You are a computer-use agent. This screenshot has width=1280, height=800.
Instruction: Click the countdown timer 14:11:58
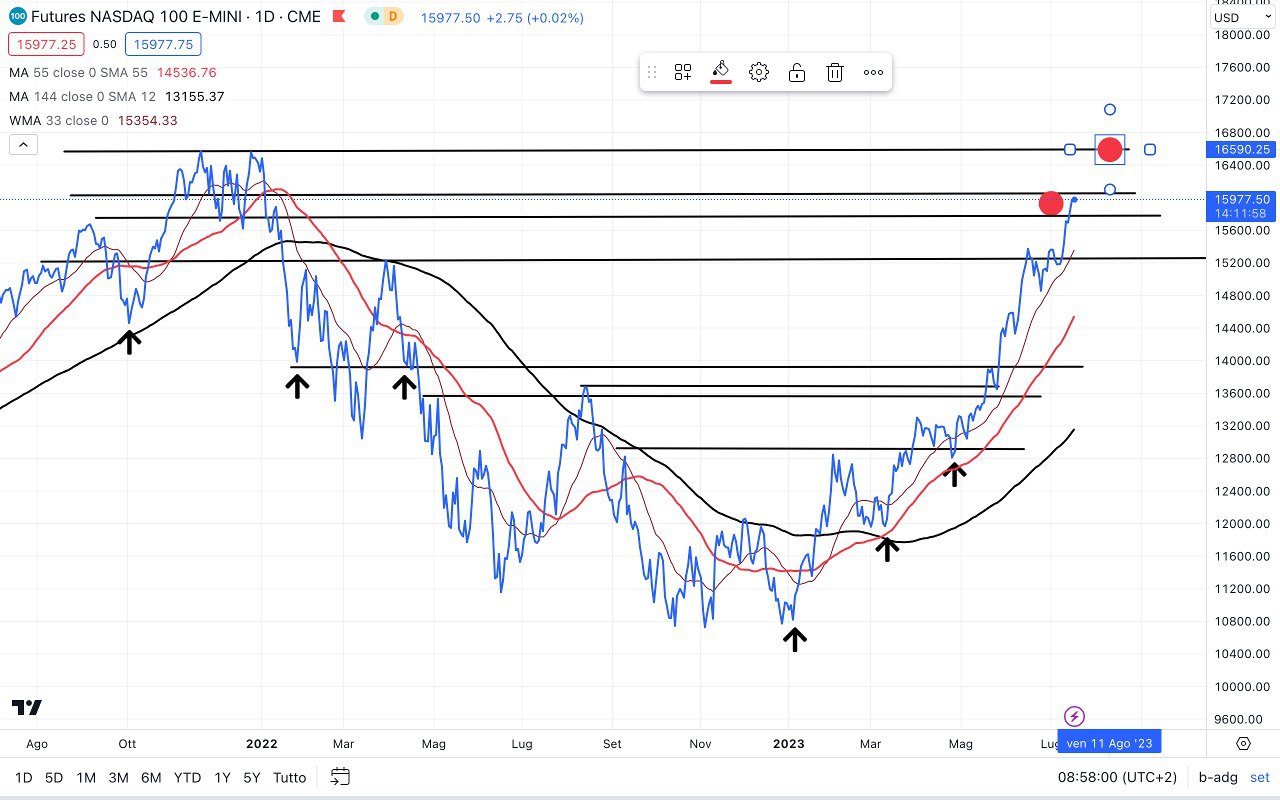pos(1242,214)
